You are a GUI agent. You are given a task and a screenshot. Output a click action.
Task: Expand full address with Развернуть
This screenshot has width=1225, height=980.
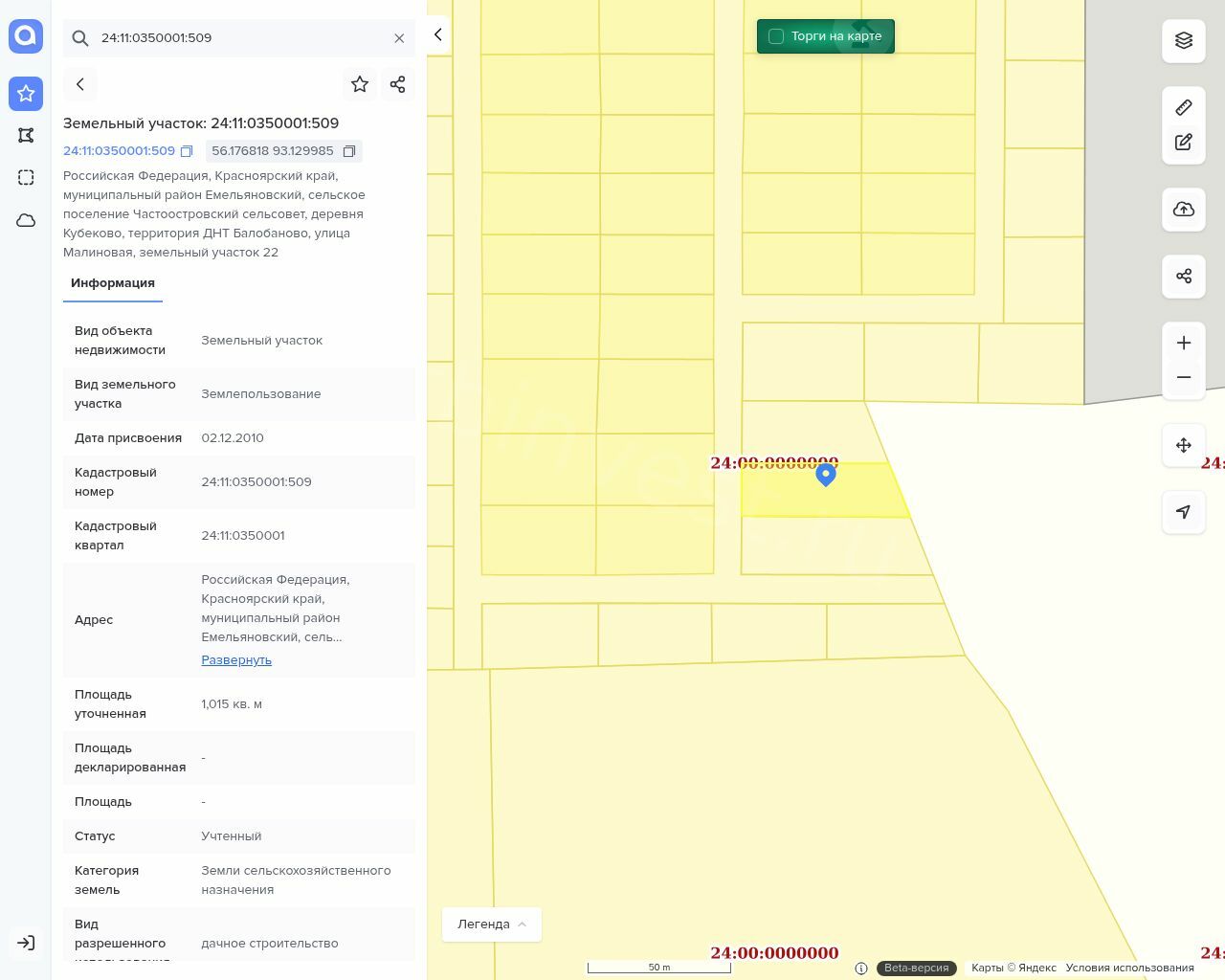(x=236, y=660)
